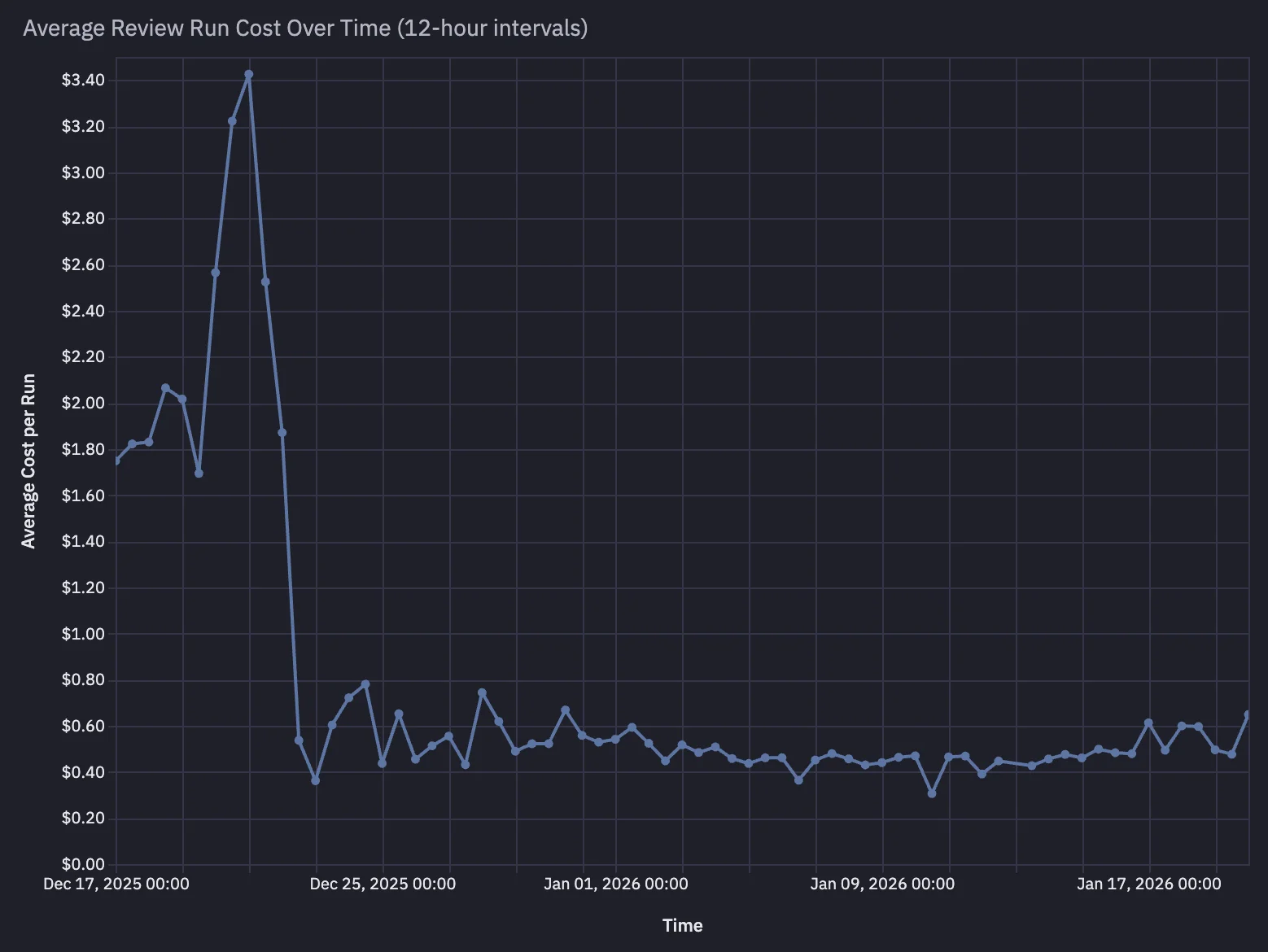Viewport: 1268px width, 952px height.
Task: Select the $1.70 dip point before the spike
Action: tap(199, 474)
